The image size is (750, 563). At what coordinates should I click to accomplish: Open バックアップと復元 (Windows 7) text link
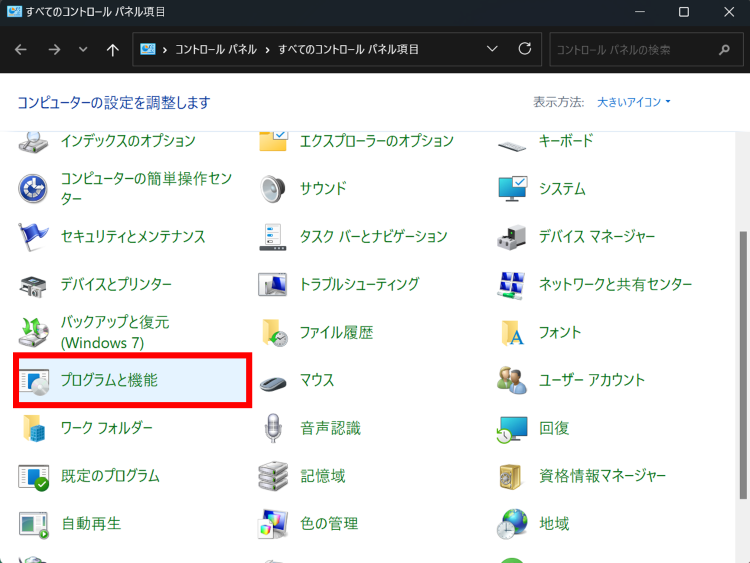point(115,332)
